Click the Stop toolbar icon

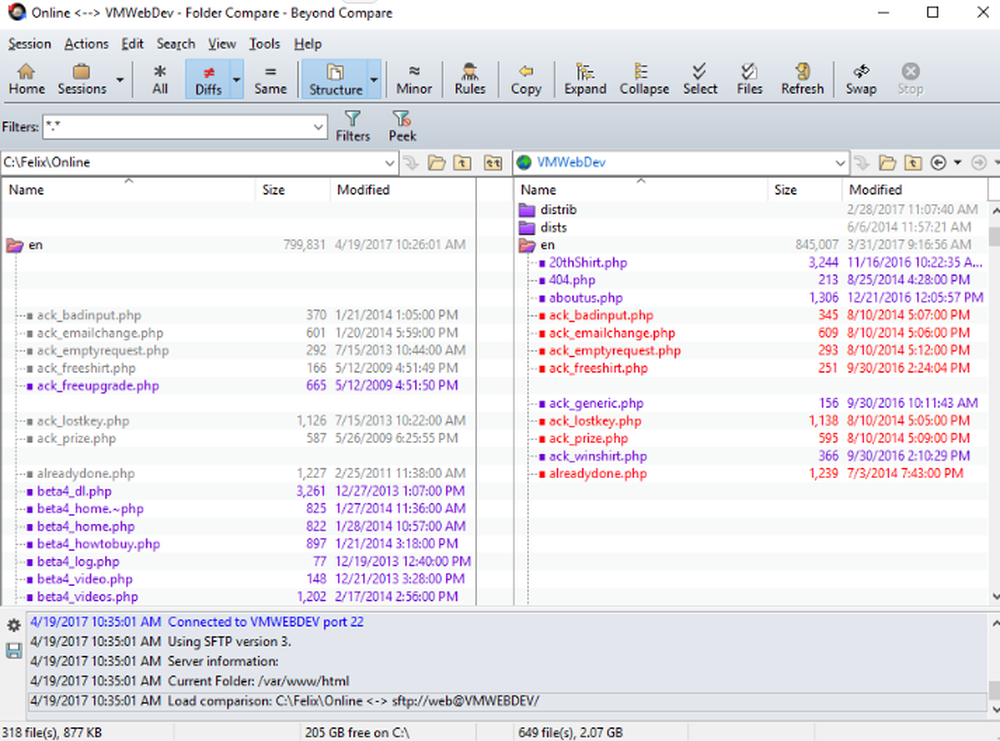point(910,79)
